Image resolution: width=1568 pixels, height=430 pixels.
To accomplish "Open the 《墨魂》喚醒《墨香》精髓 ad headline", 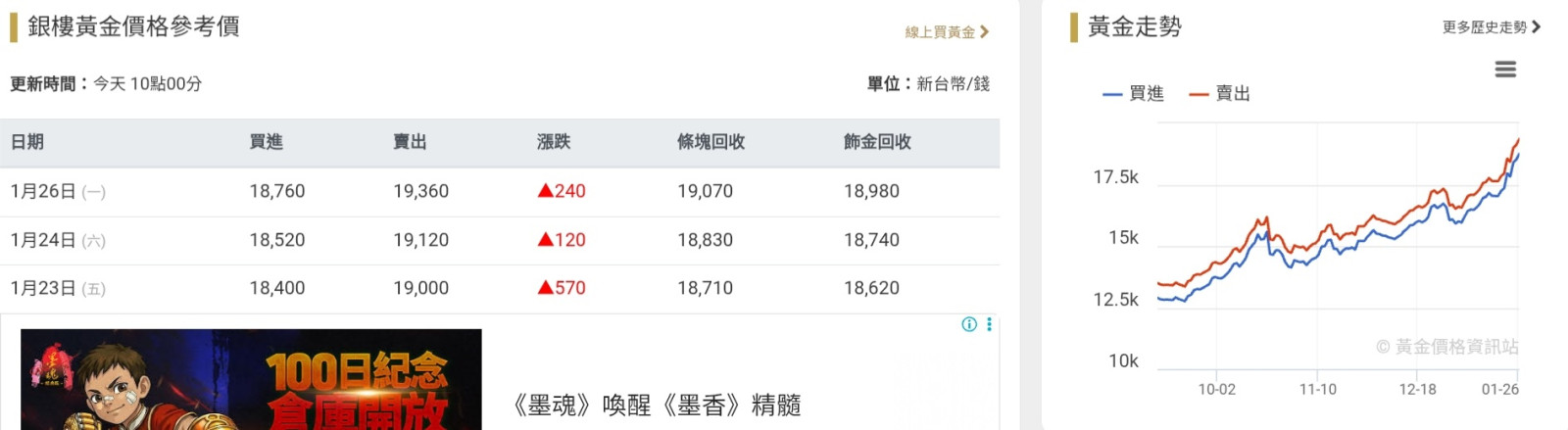I will (x=657, y=405).
